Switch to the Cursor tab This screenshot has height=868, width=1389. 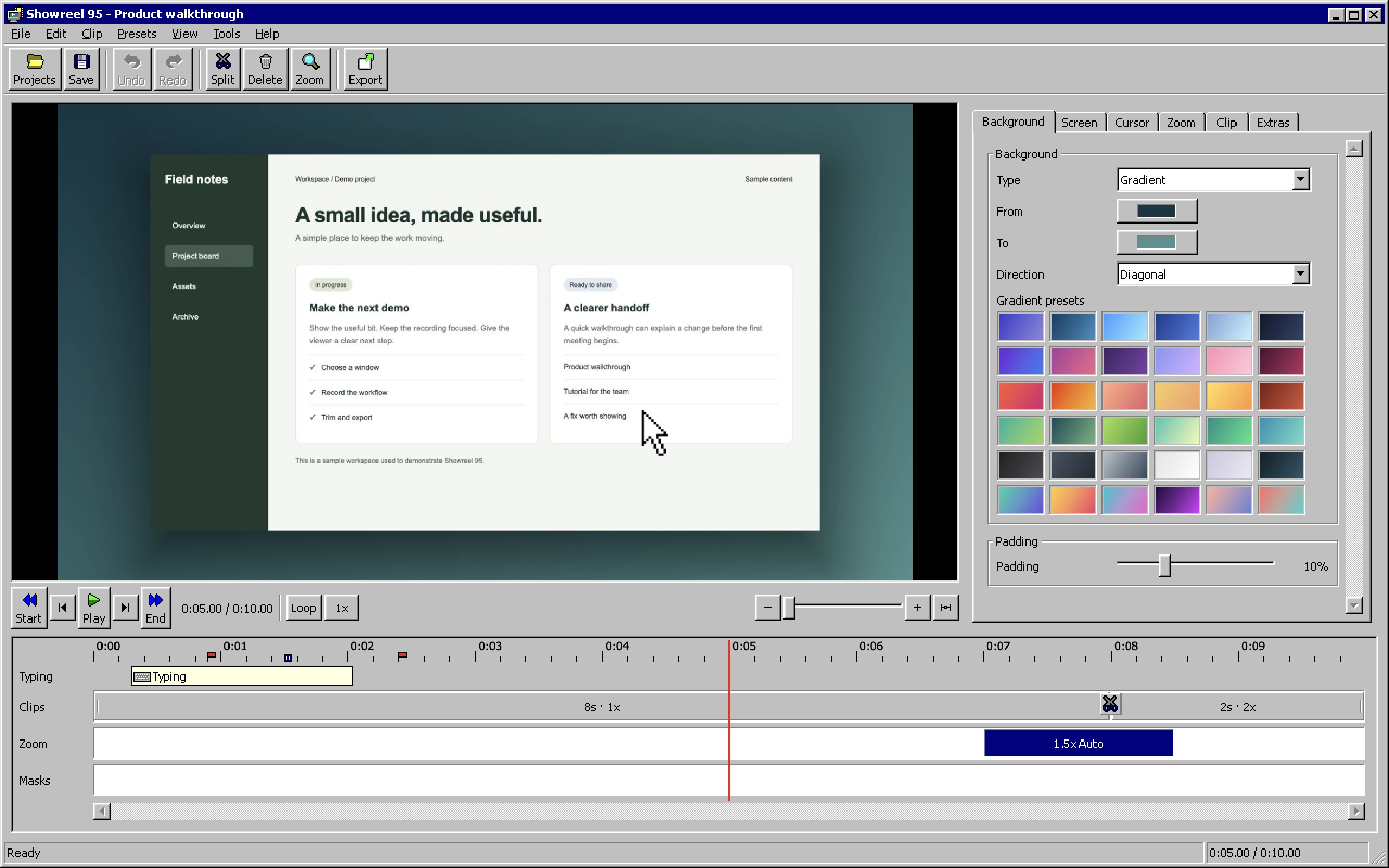tap(1131, 122)
